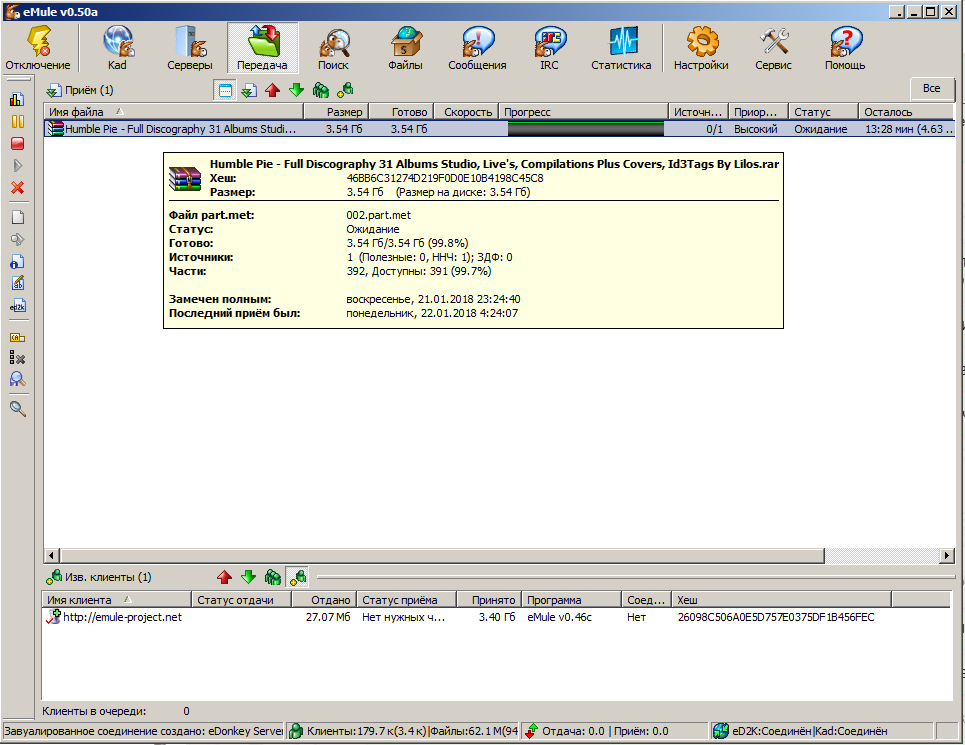Resume download with the gray play icon
Viewport: 965px width, 745px height.
(x=17, y=165)
